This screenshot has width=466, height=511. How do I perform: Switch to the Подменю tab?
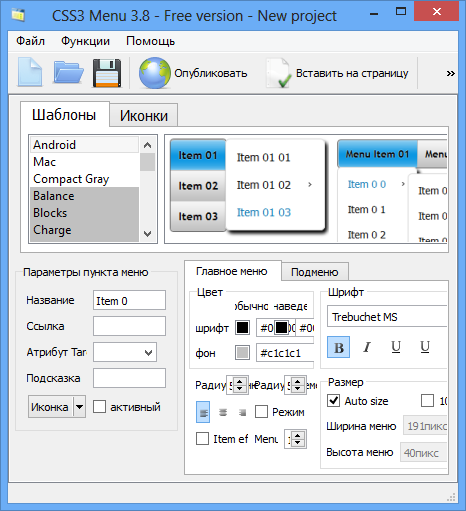(x=315, y=272)
